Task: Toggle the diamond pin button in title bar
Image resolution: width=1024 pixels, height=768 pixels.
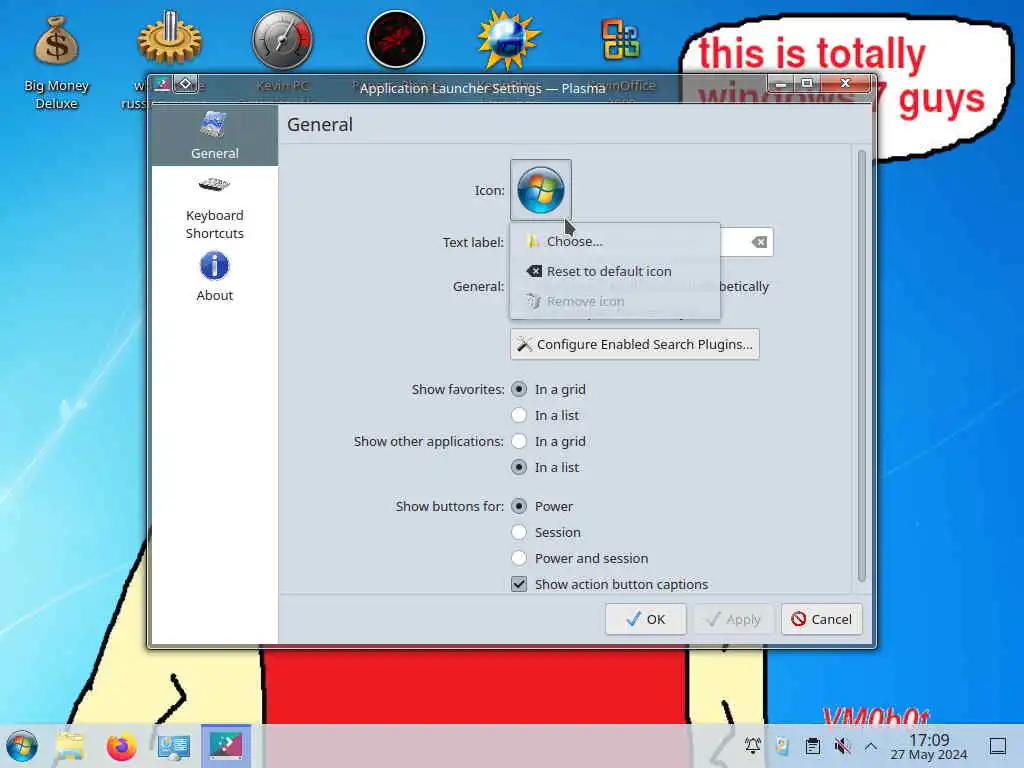Action: [x=185, y=84]
